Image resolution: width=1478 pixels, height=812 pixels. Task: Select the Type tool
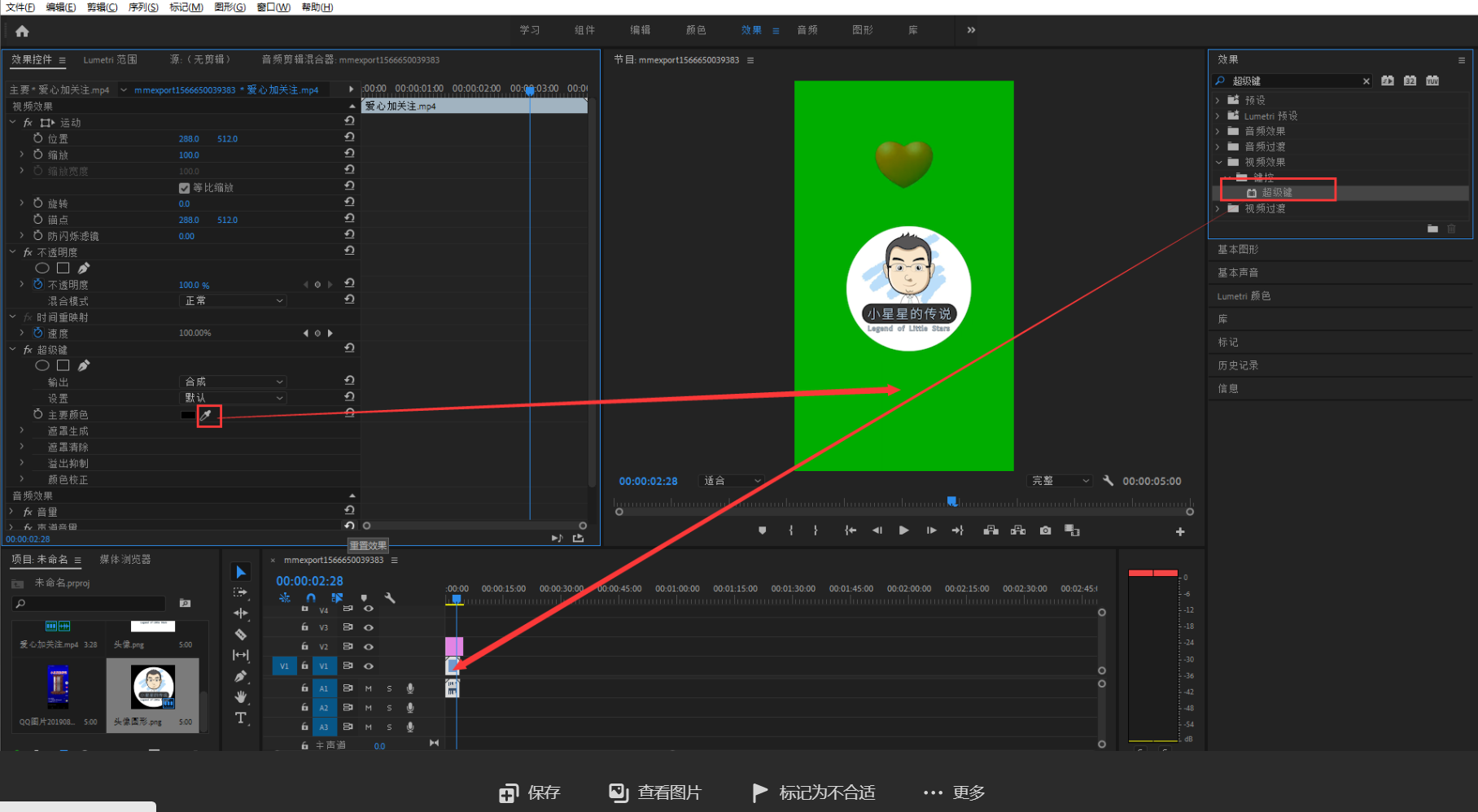[241, 718]
